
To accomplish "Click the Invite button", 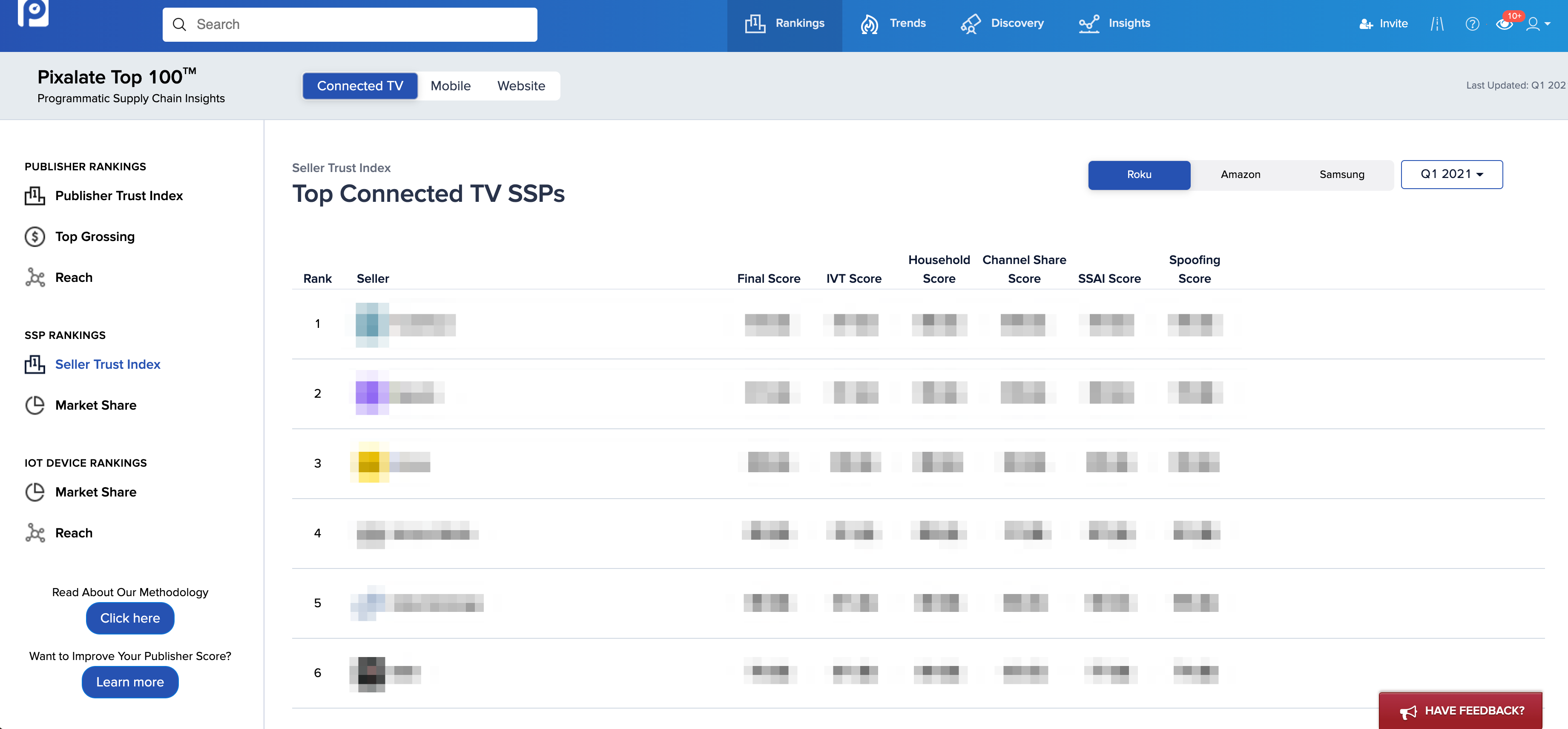I will [1383, 24].
